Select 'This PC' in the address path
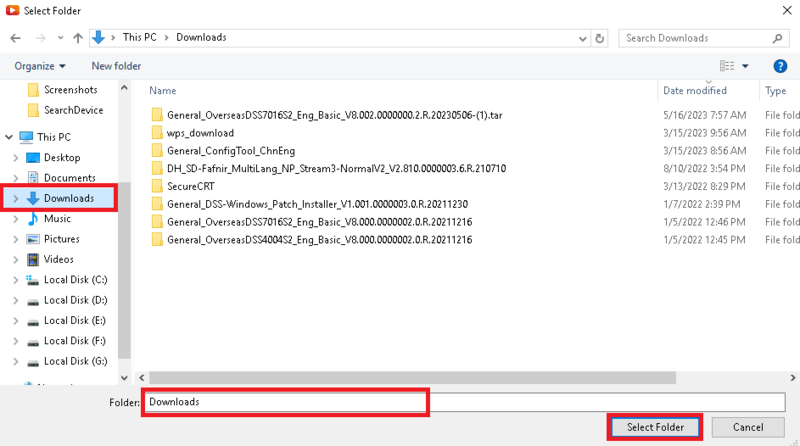The image size is (800, 446). pos(139,37)
